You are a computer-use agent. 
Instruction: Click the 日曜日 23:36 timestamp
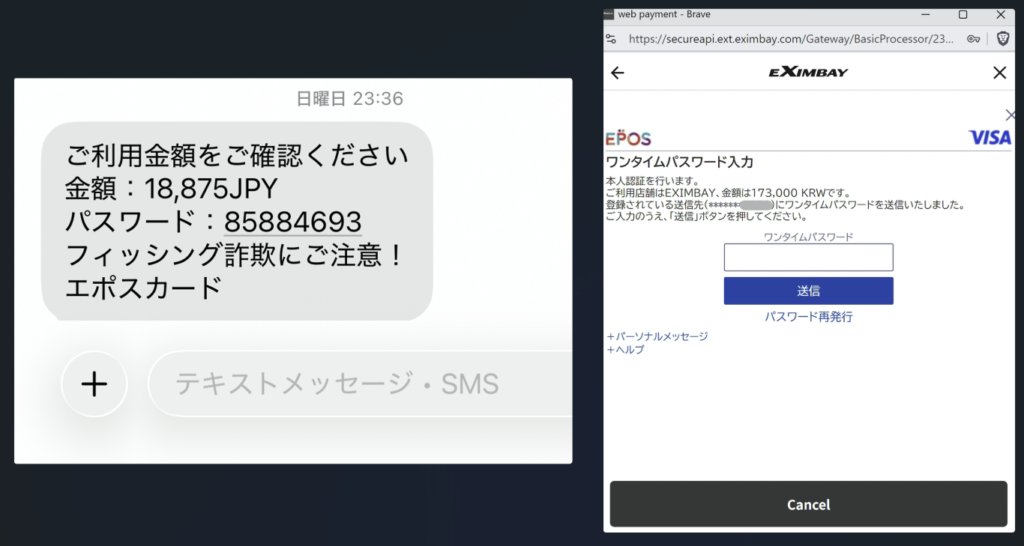(349, 99)
